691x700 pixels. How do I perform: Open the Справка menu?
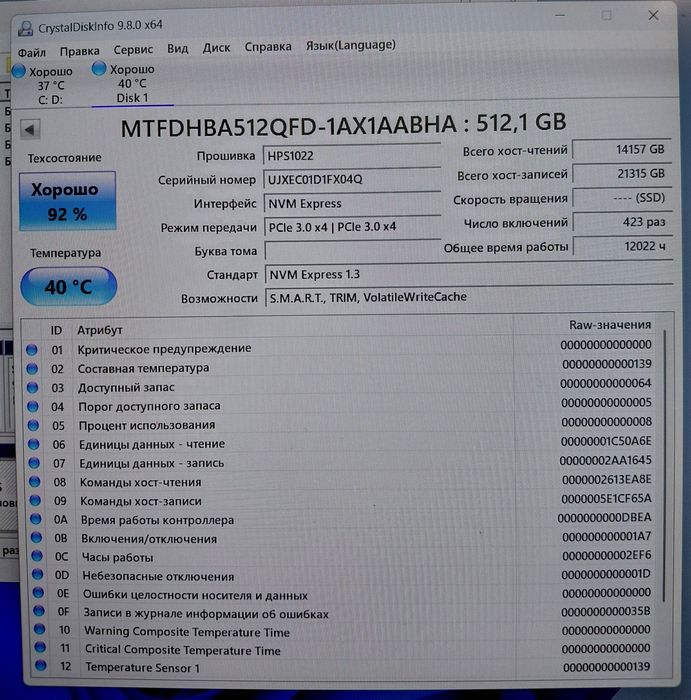268,46
